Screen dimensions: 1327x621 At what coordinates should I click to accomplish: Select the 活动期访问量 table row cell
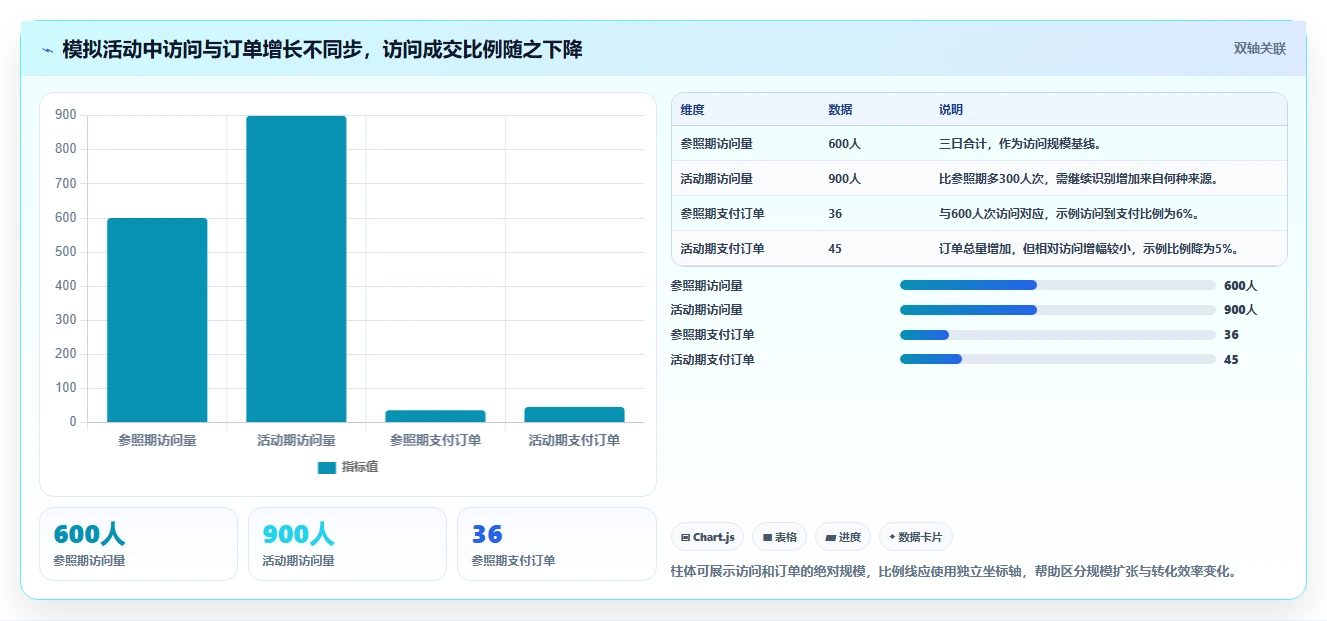[716, 179]
